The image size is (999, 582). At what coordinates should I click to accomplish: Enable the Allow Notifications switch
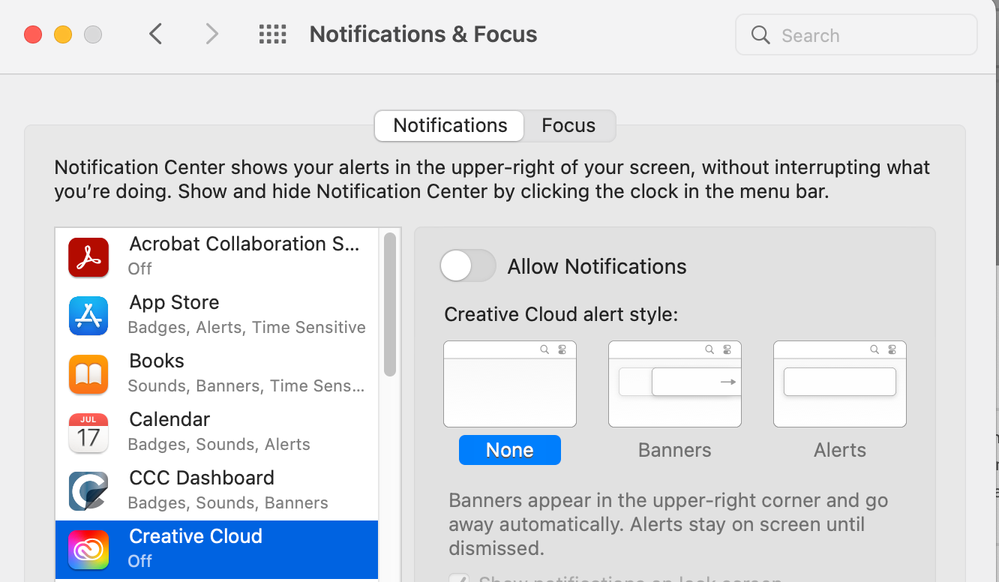point(468,266)
